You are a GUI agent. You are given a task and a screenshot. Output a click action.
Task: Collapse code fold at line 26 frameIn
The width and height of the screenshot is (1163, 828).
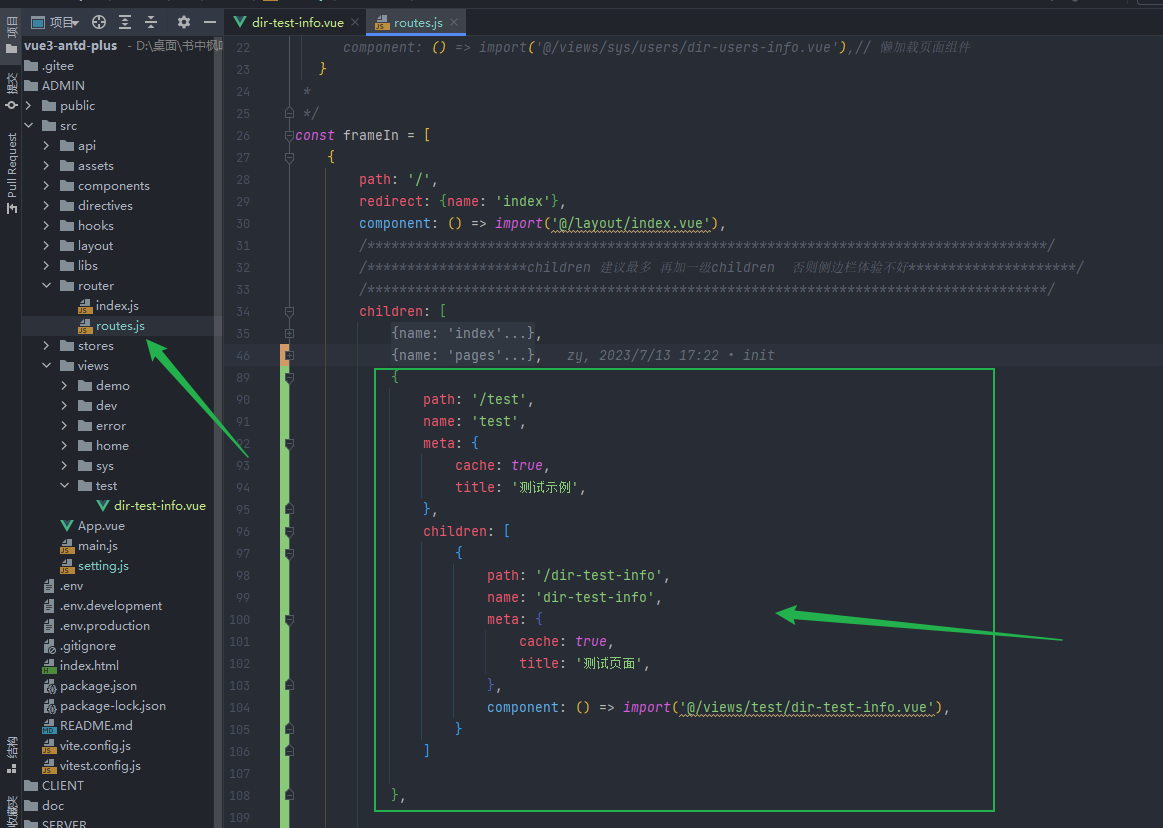click(x=290, y=136)
